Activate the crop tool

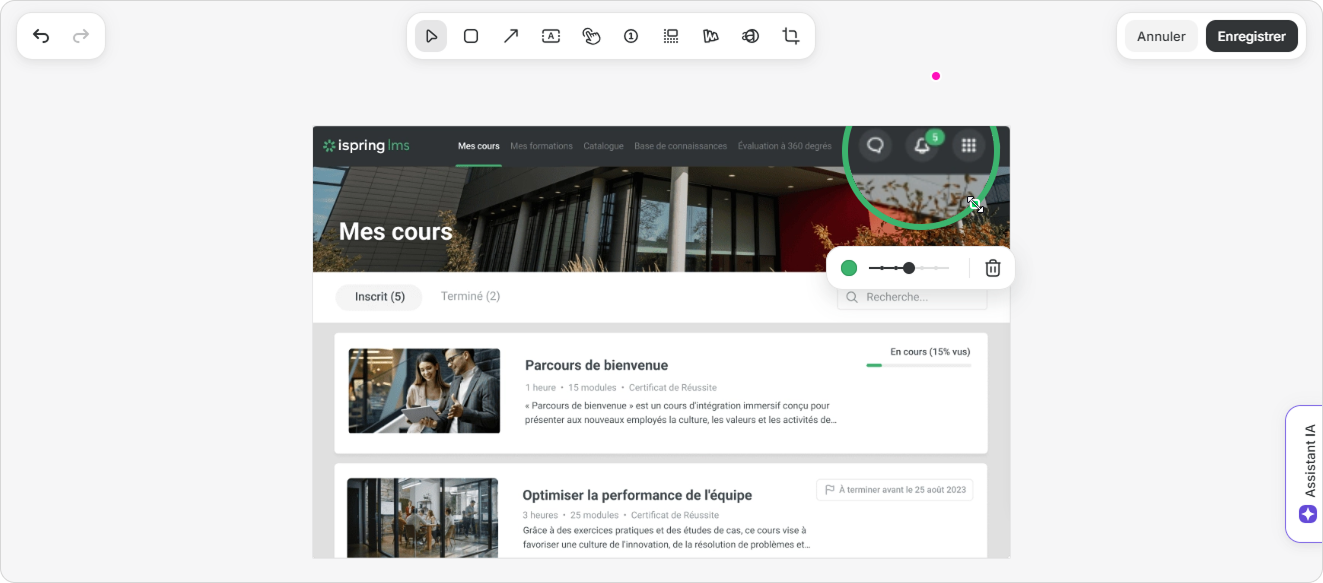(791, 36)
